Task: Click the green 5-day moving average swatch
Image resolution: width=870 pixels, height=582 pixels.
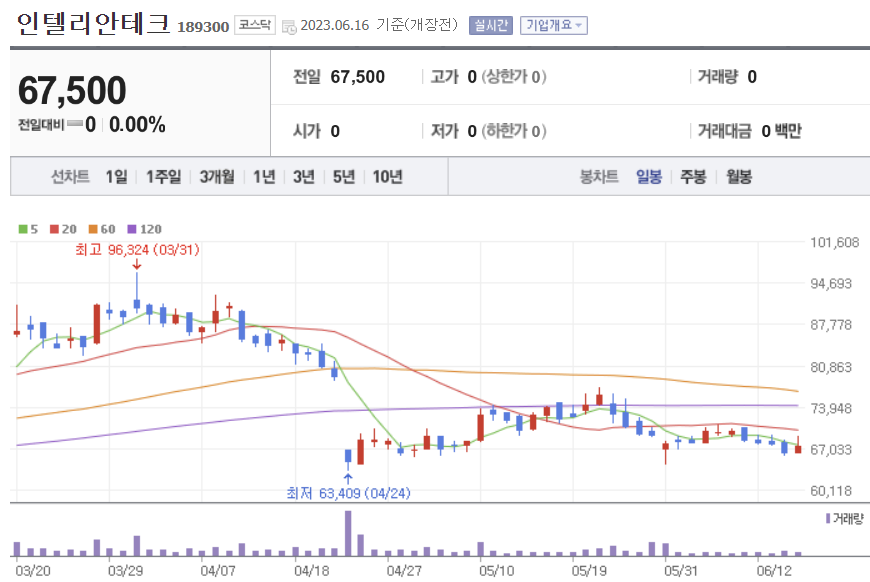Action: (x=23, y=229)
